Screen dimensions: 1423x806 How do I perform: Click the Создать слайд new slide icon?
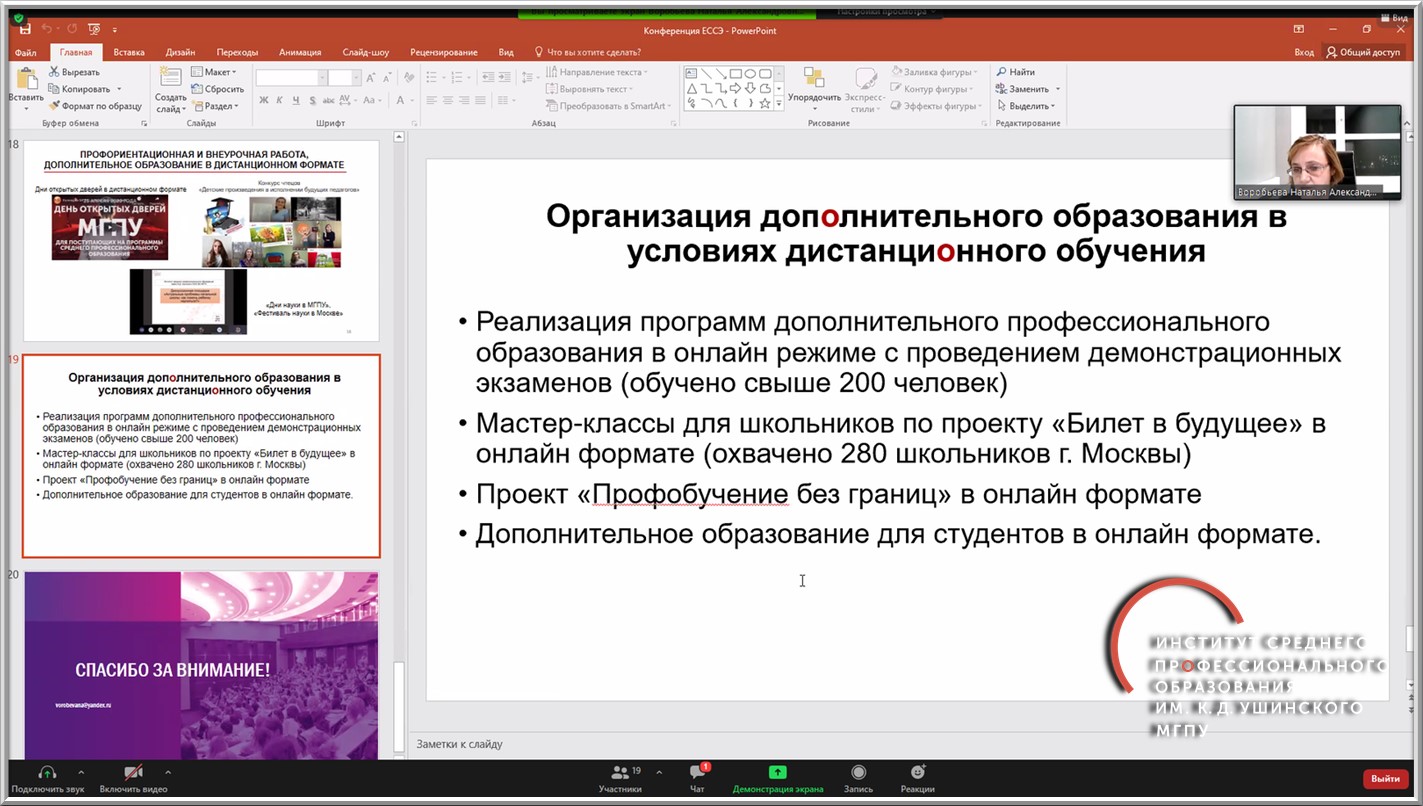pyautogui.click(x=170, y=79)
